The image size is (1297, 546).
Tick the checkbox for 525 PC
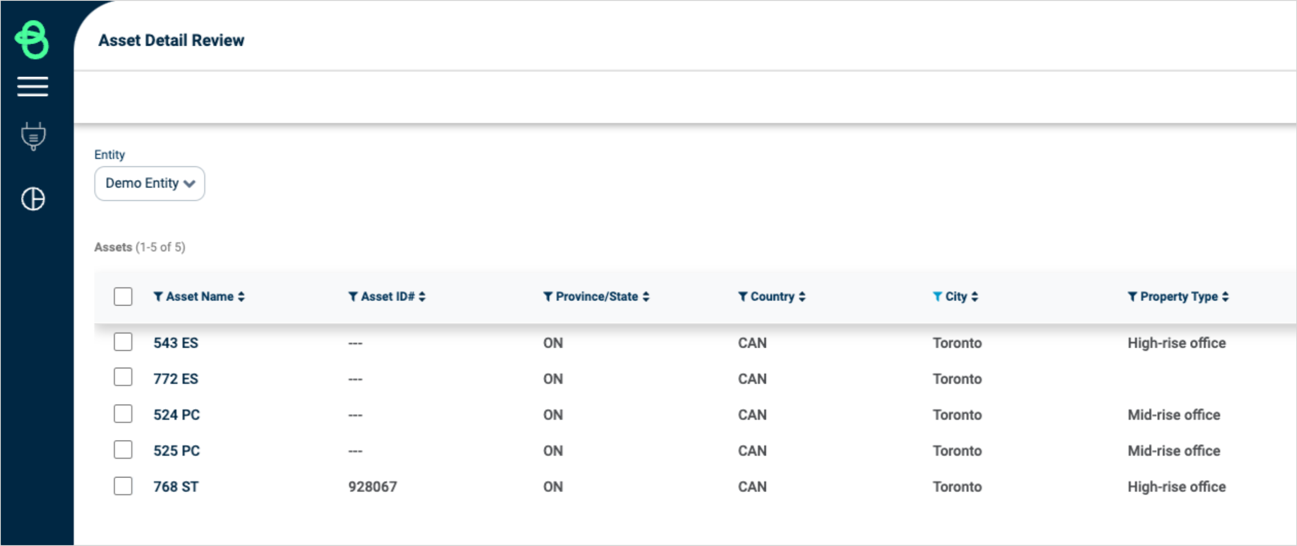point(123,450)
